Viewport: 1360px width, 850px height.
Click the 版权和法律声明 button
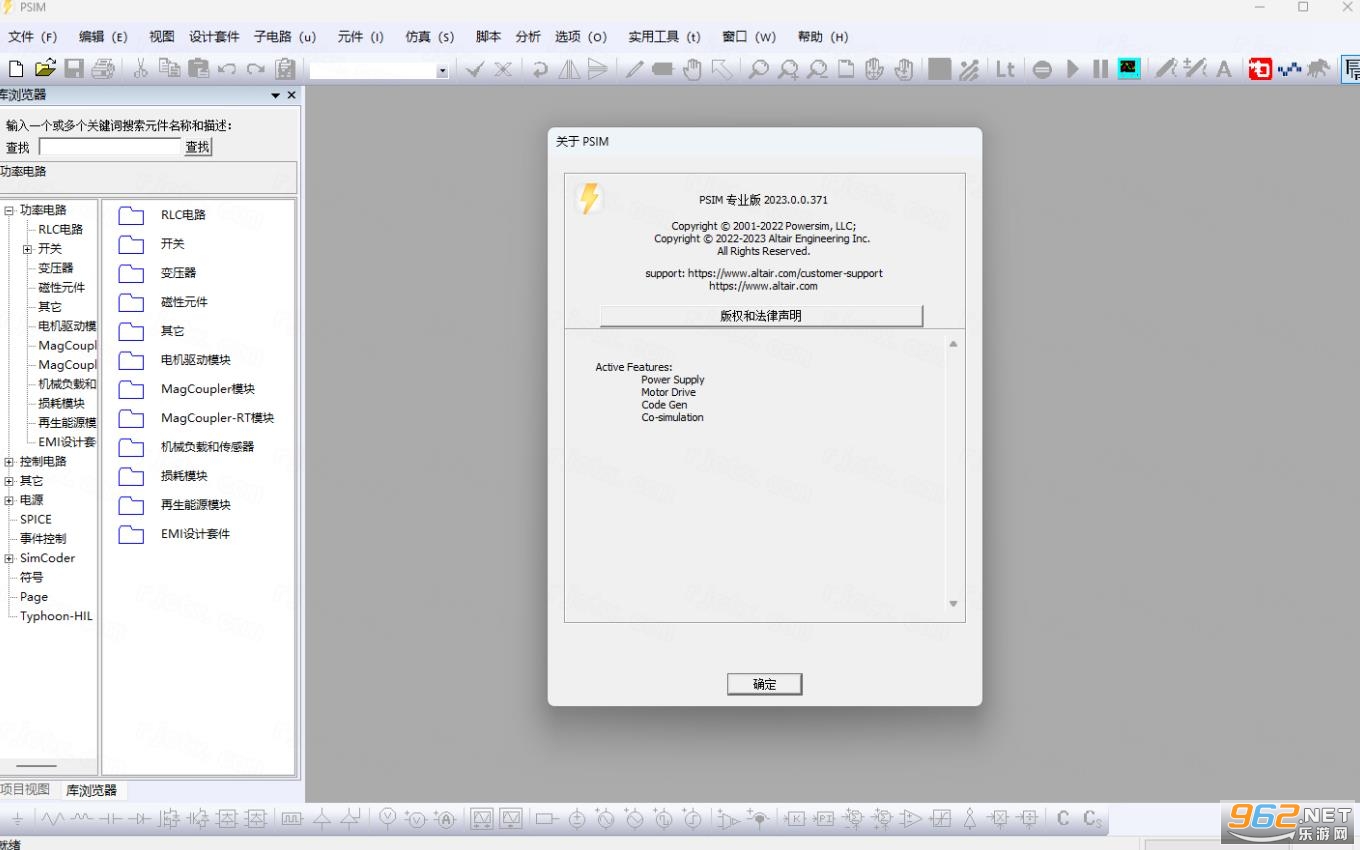click(761, 316)
